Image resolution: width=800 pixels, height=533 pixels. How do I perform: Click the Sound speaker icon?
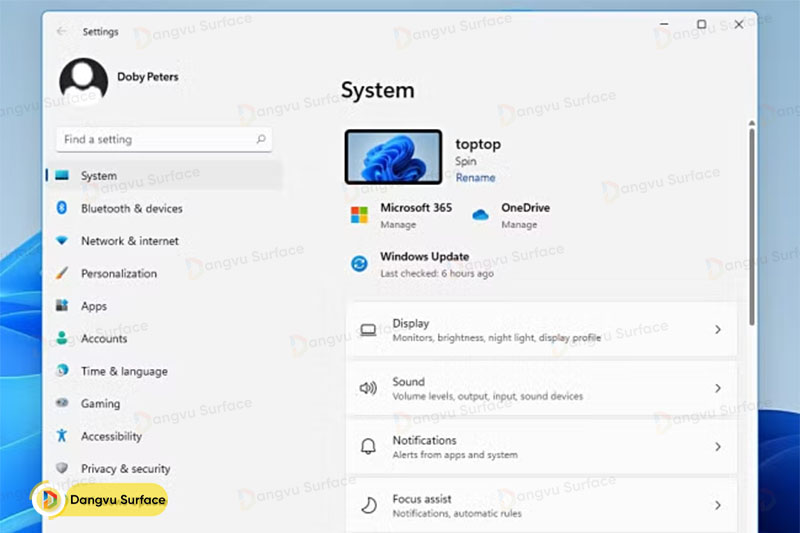pyautogui.click(x=368, y=389)
